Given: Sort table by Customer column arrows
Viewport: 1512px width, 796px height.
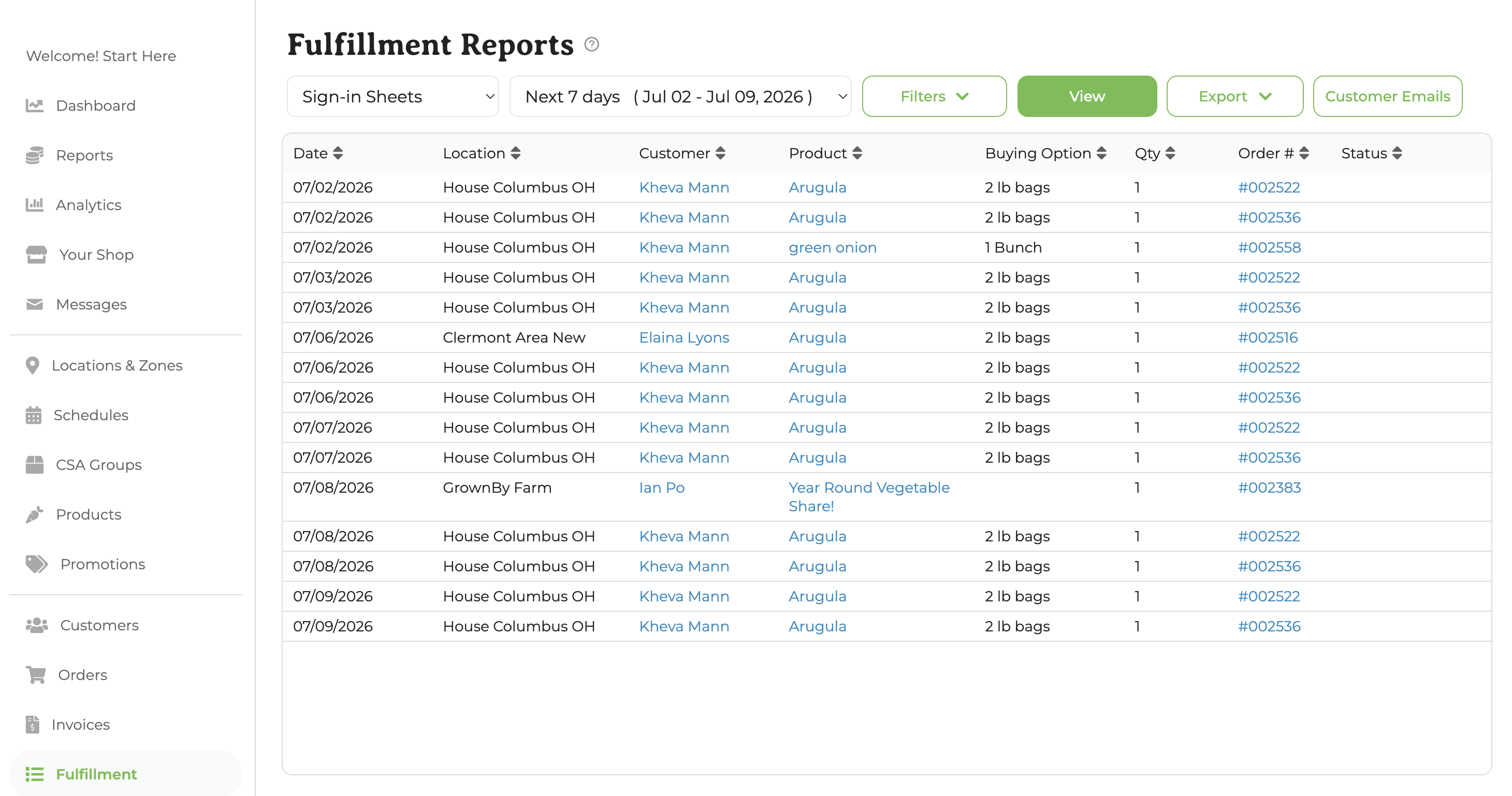Looking at the screenshot, I should tap(720, 153).
